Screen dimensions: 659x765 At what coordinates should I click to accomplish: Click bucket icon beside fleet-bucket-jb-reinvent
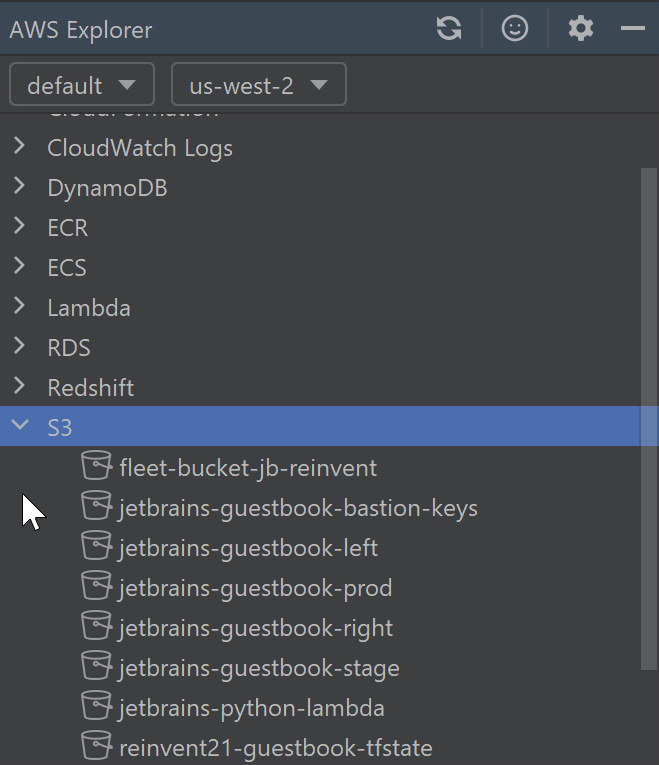coord(96,466)
